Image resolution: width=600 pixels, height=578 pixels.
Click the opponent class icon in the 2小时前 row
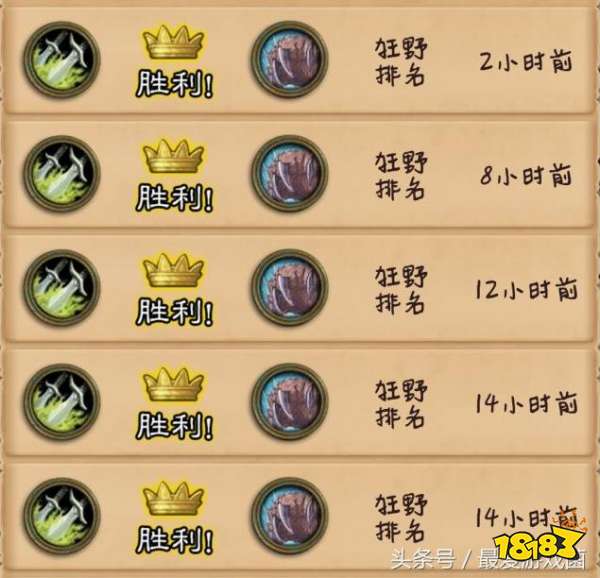[x=290, y=60]
